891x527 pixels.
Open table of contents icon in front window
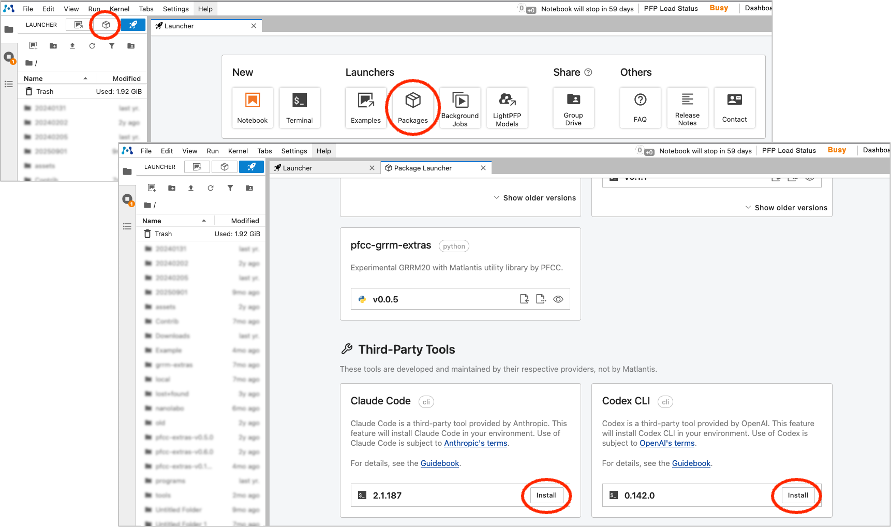[x=127, y=226]
